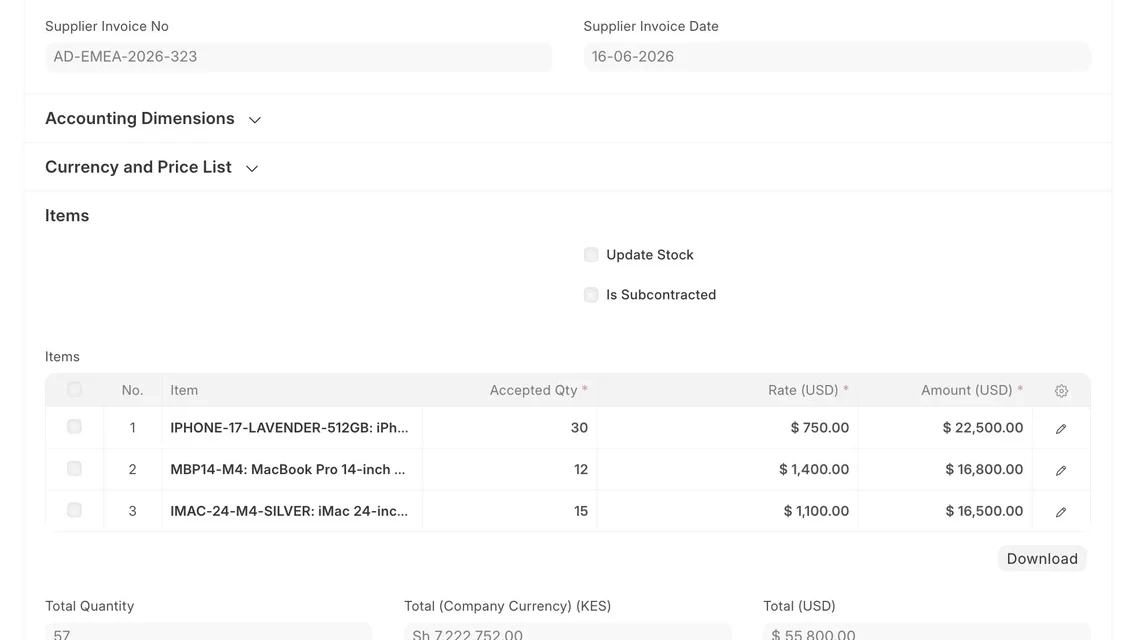Expand the Accounting Dimensions section
1130x640 pixels.
(153, 119)
